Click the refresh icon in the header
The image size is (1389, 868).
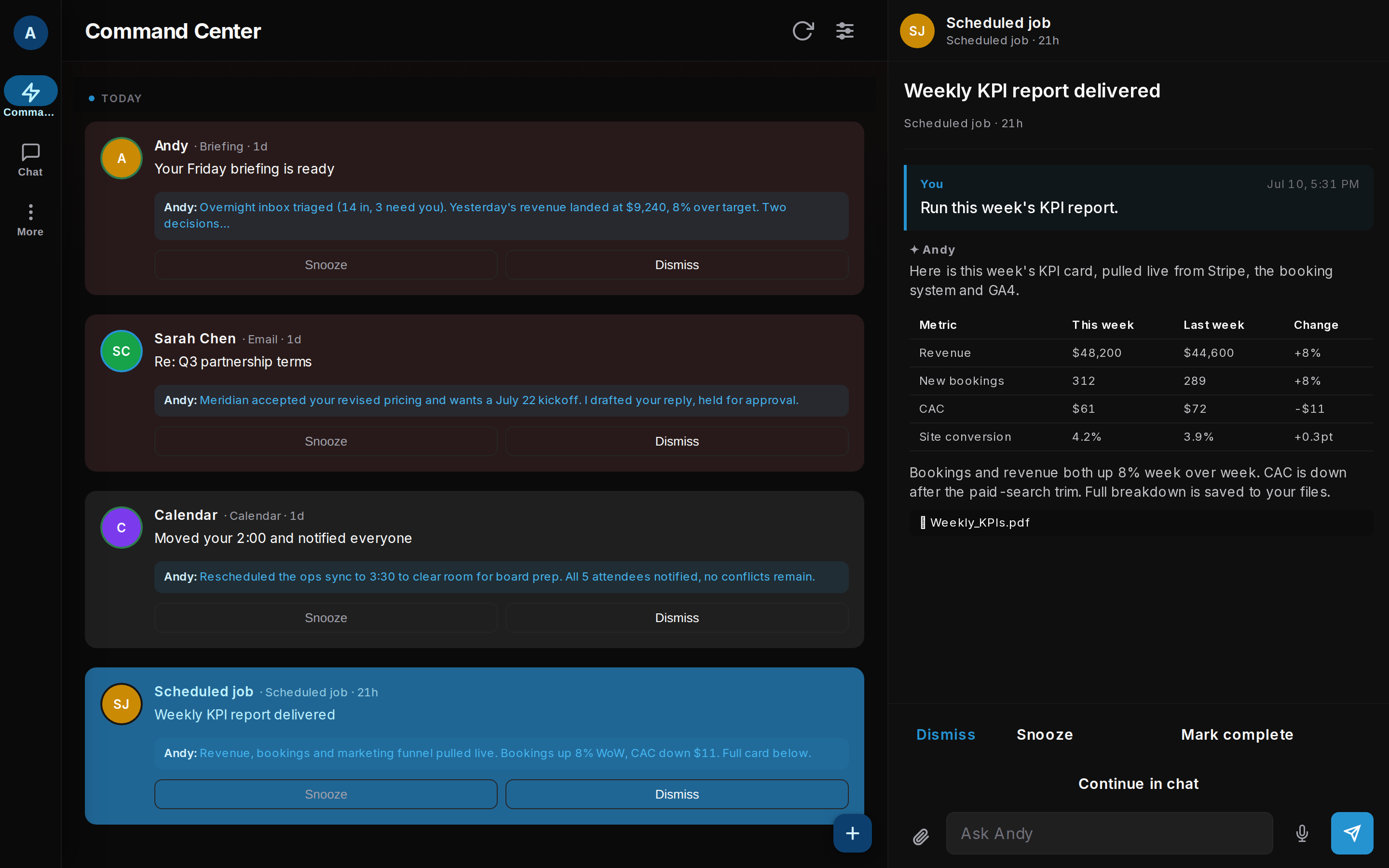click(803, 31)
